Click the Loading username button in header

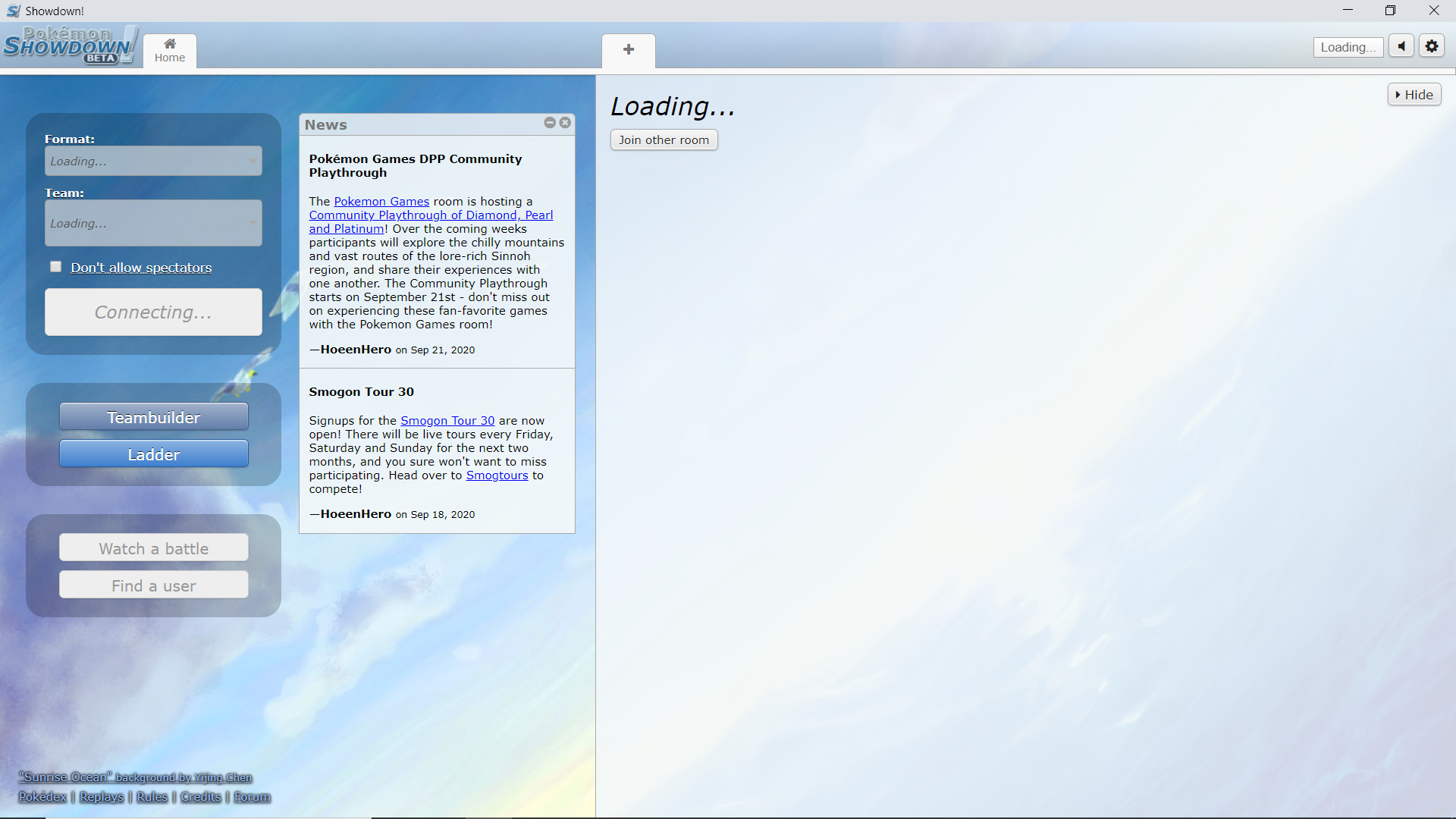point(1348,47)
